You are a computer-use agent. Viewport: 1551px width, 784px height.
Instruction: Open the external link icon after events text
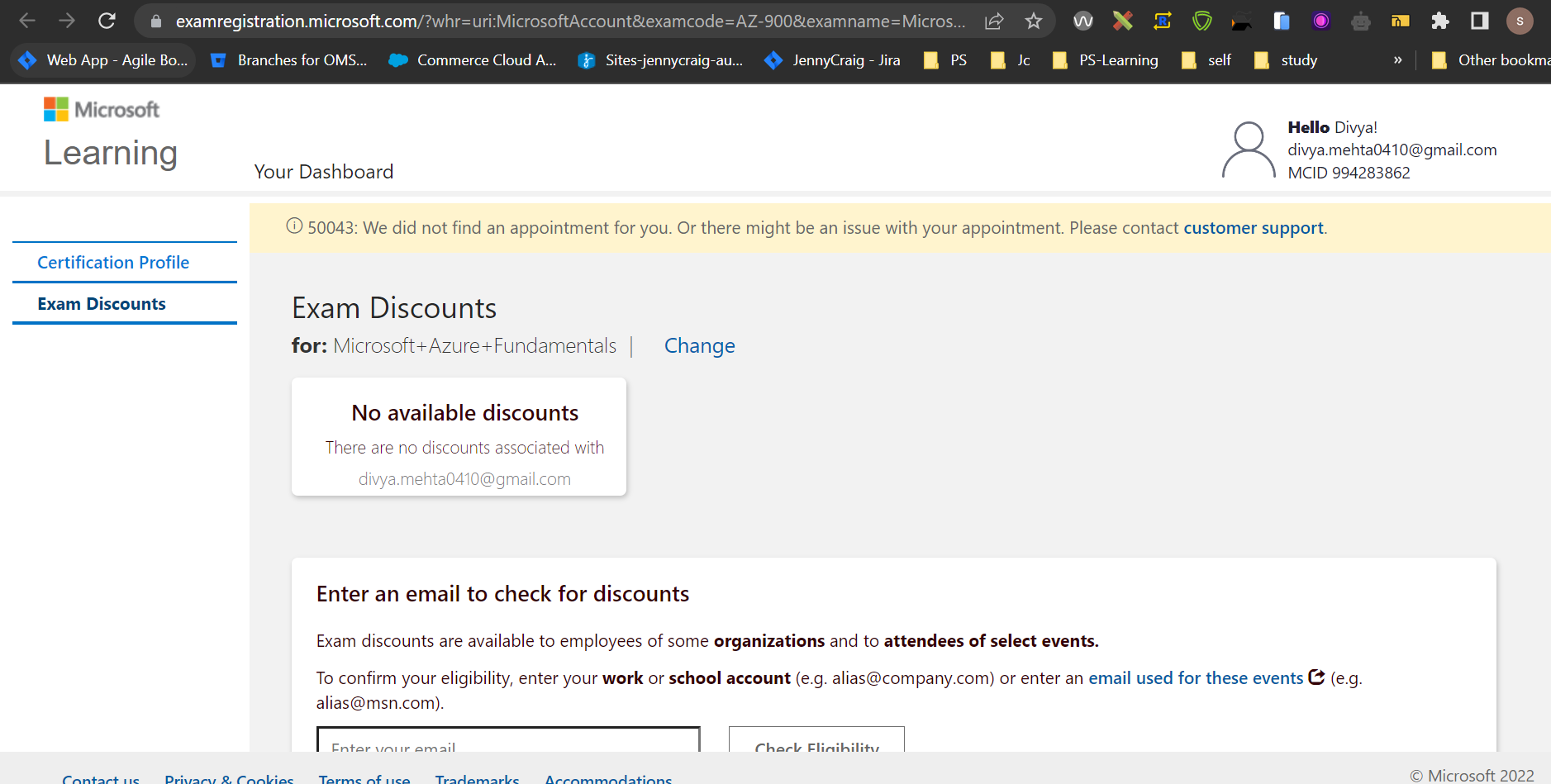1316,677
